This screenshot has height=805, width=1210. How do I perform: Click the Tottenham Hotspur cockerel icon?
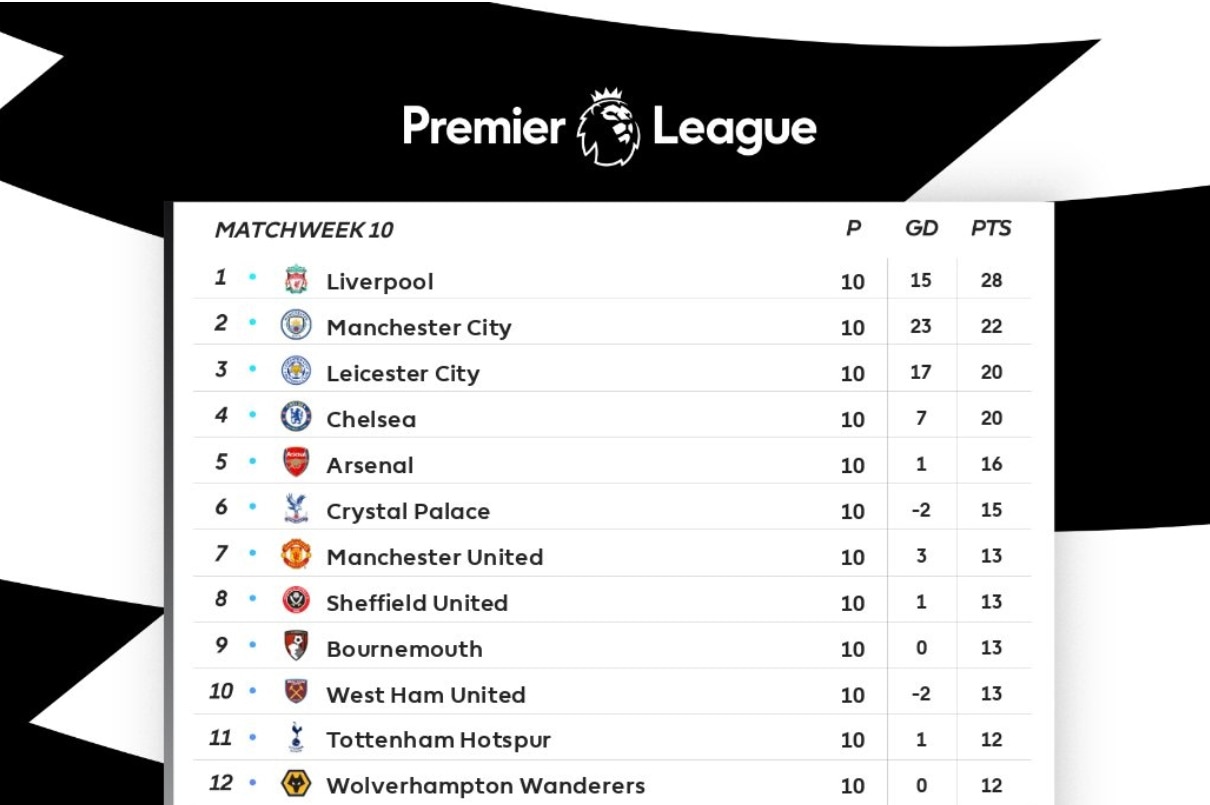[296, 739]
